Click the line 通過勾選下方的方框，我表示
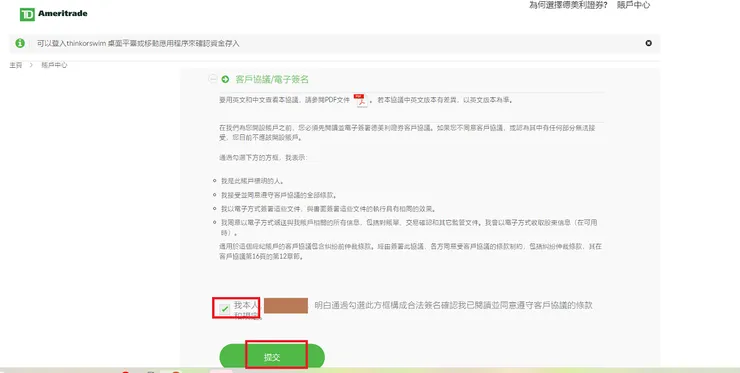 [x=263, y=158]
